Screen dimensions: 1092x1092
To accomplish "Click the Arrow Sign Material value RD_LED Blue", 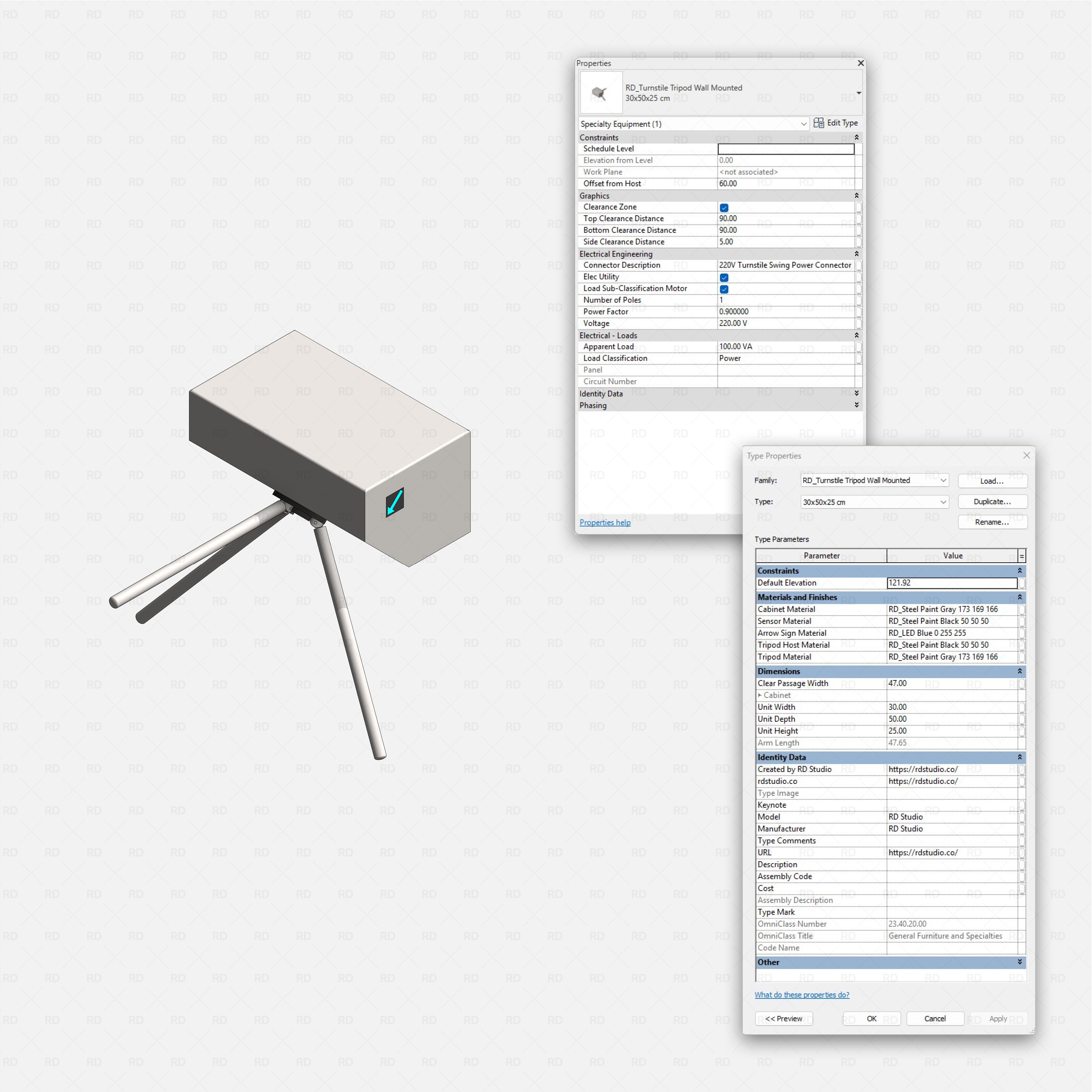I will click(952, 633).
